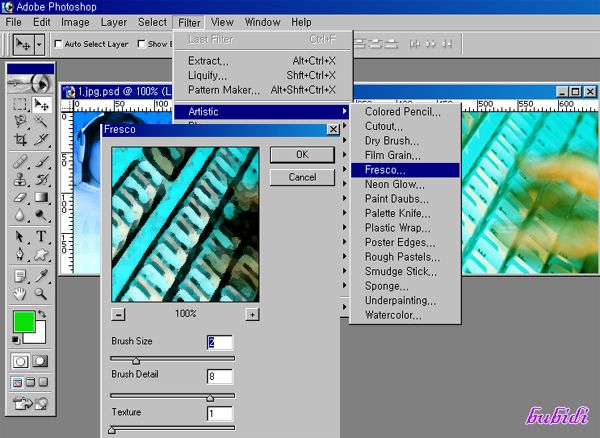Click the Brush Size slider handle
The image size is (600, 438).
tap(136, 360)
